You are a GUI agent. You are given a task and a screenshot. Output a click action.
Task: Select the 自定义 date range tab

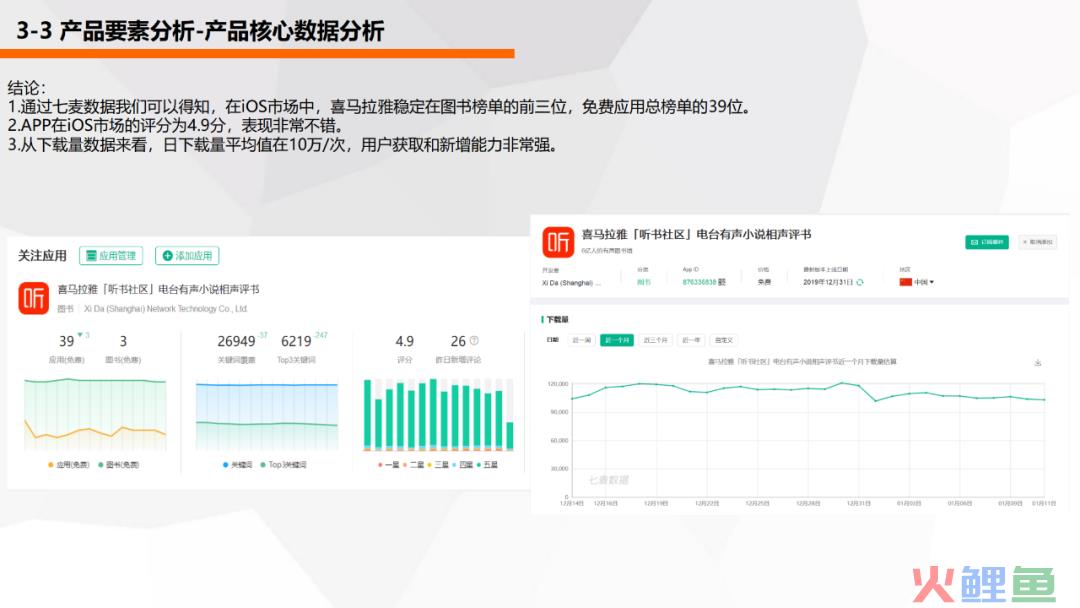(723, 340)
